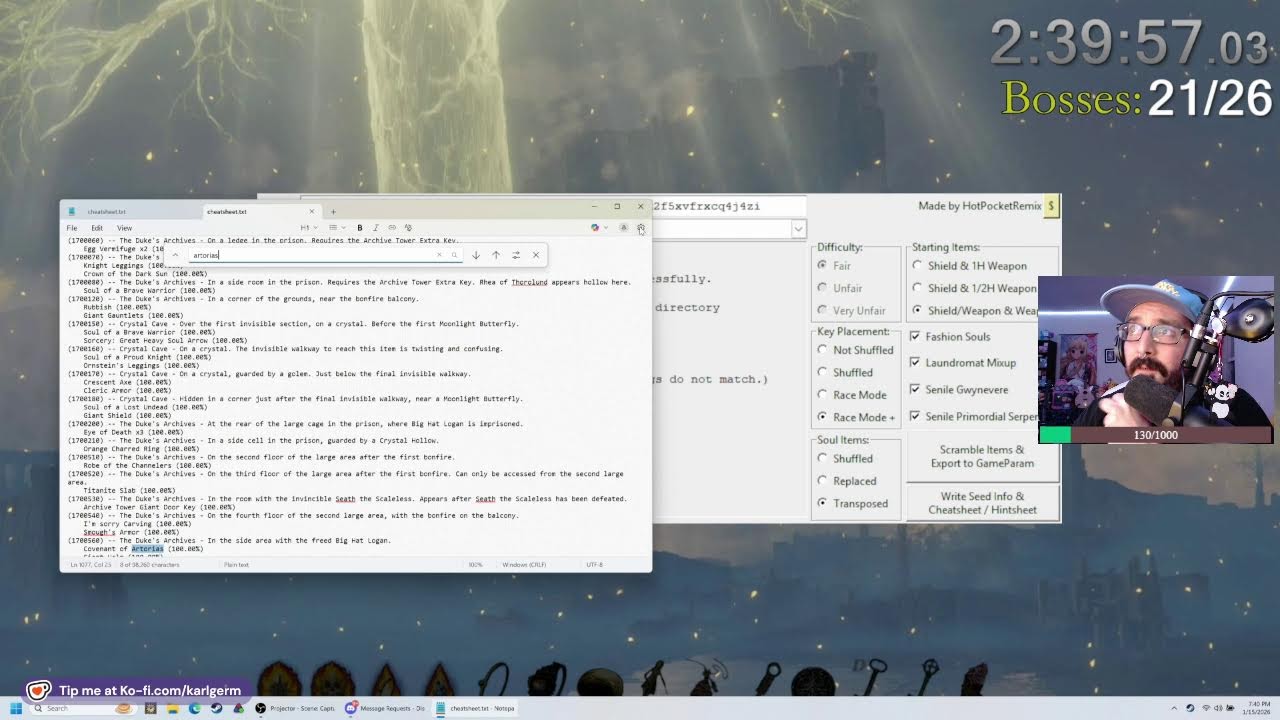Screen dimensions: 1280x720
Task: Open Discord Message Requests taskbar item
Action: [385, 708]
